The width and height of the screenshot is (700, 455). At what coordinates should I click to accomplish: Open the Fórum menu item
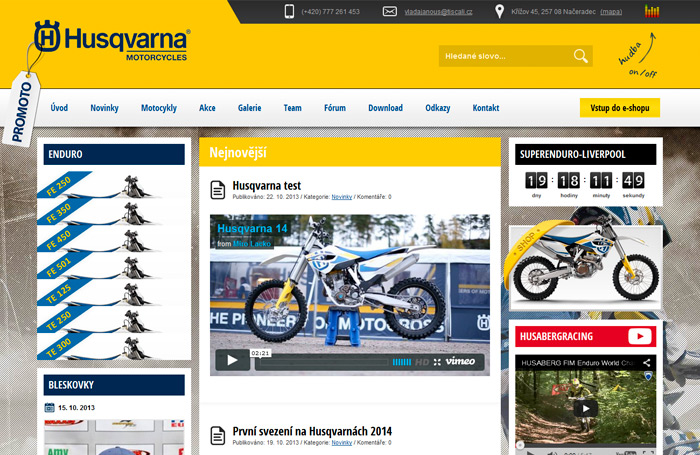coord(335,108)
